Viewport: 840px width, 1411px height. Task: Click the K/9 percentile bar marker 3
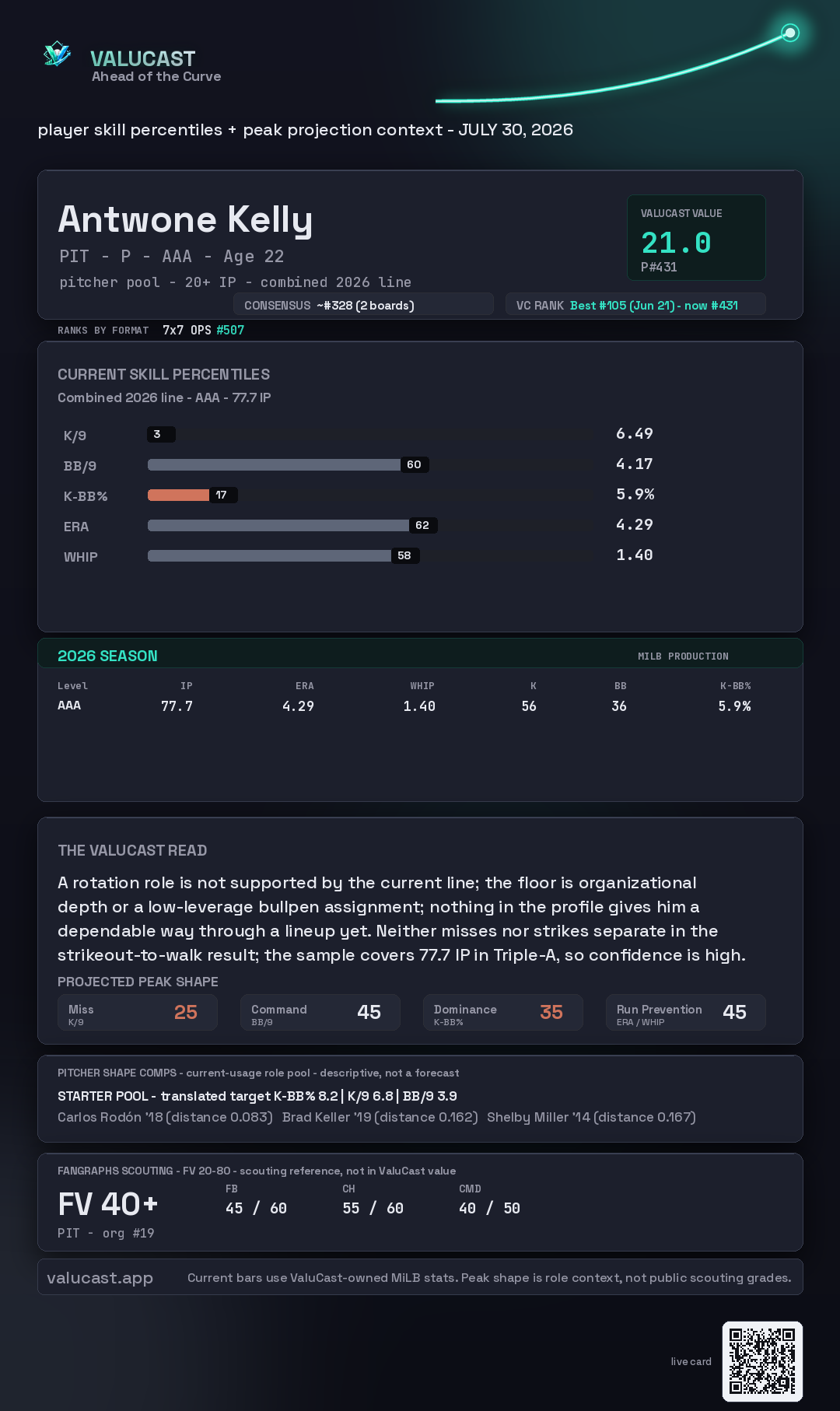161,434
